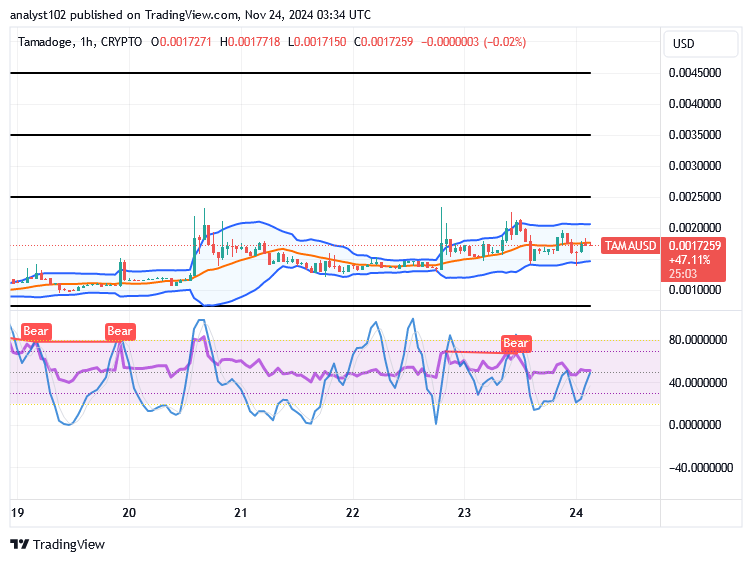Click the 0.0035000 price axis label
The width and height of the screenshot is (752, 562).
tap(695, 135)
